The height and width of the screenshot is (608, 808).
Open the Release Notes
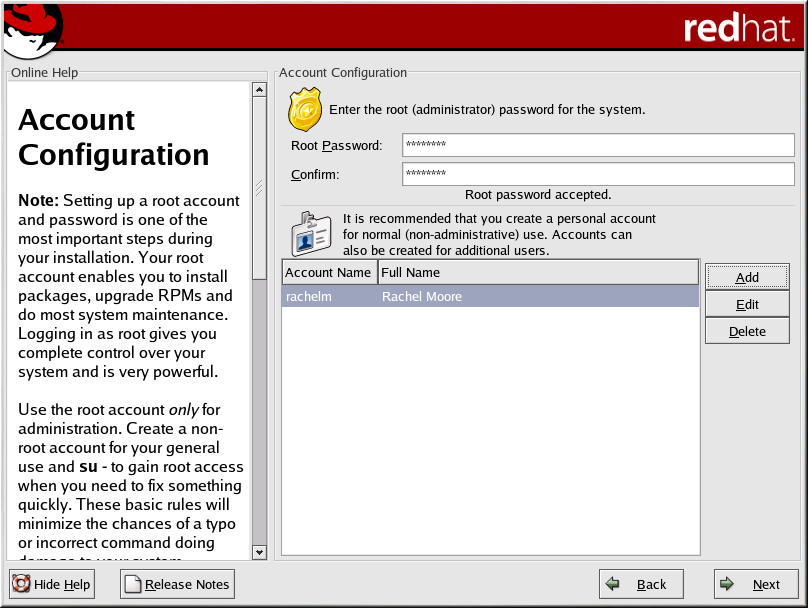pos(177,584)
